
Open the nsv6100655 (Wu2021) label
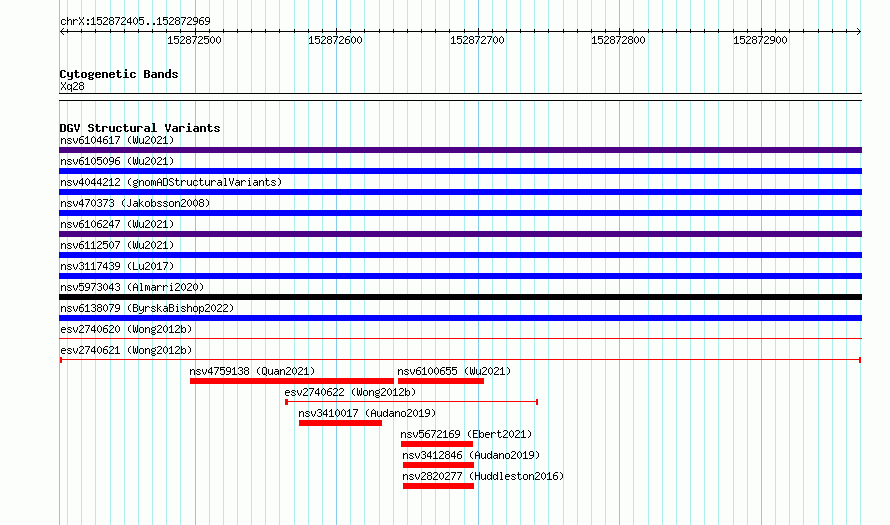454,371
